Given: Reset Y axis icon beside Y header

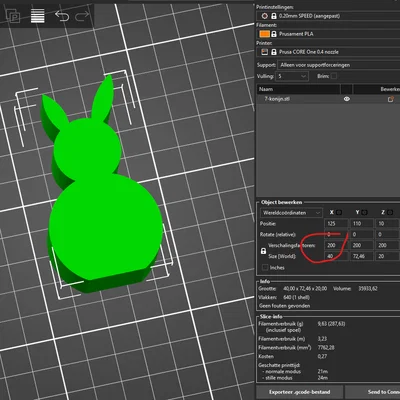Looking at the screenshot, I should (364, 212).
